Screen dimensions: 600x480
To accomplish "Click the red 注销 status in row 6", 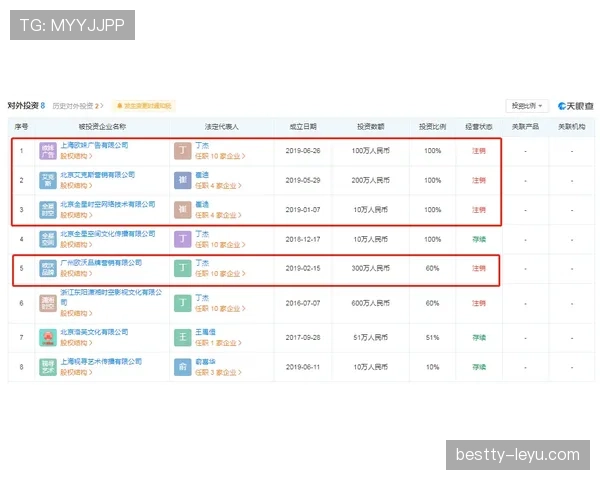I will (479, 303).
